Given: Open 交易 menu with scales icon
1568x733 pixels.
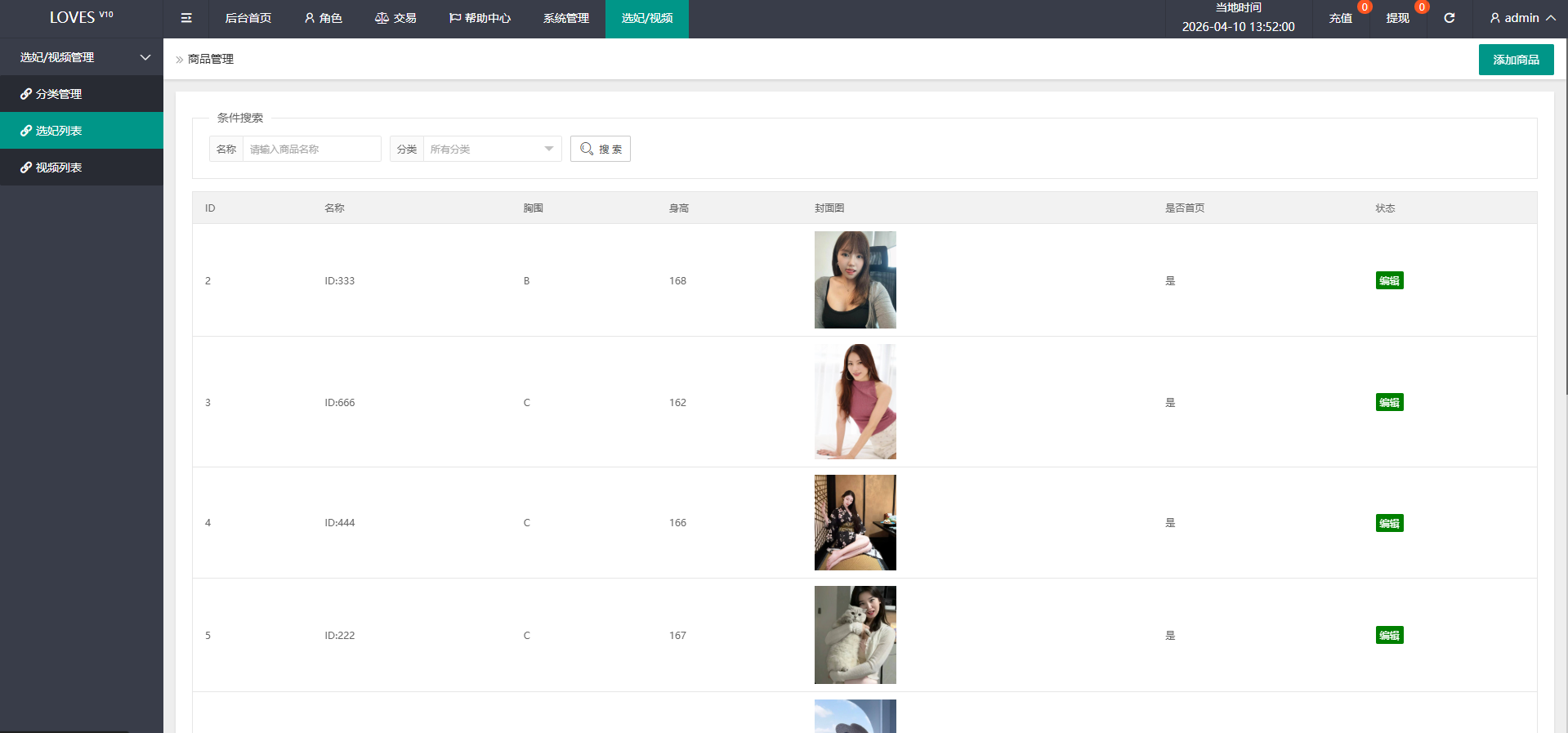Looking at the screenshot, I should [395, 18].
